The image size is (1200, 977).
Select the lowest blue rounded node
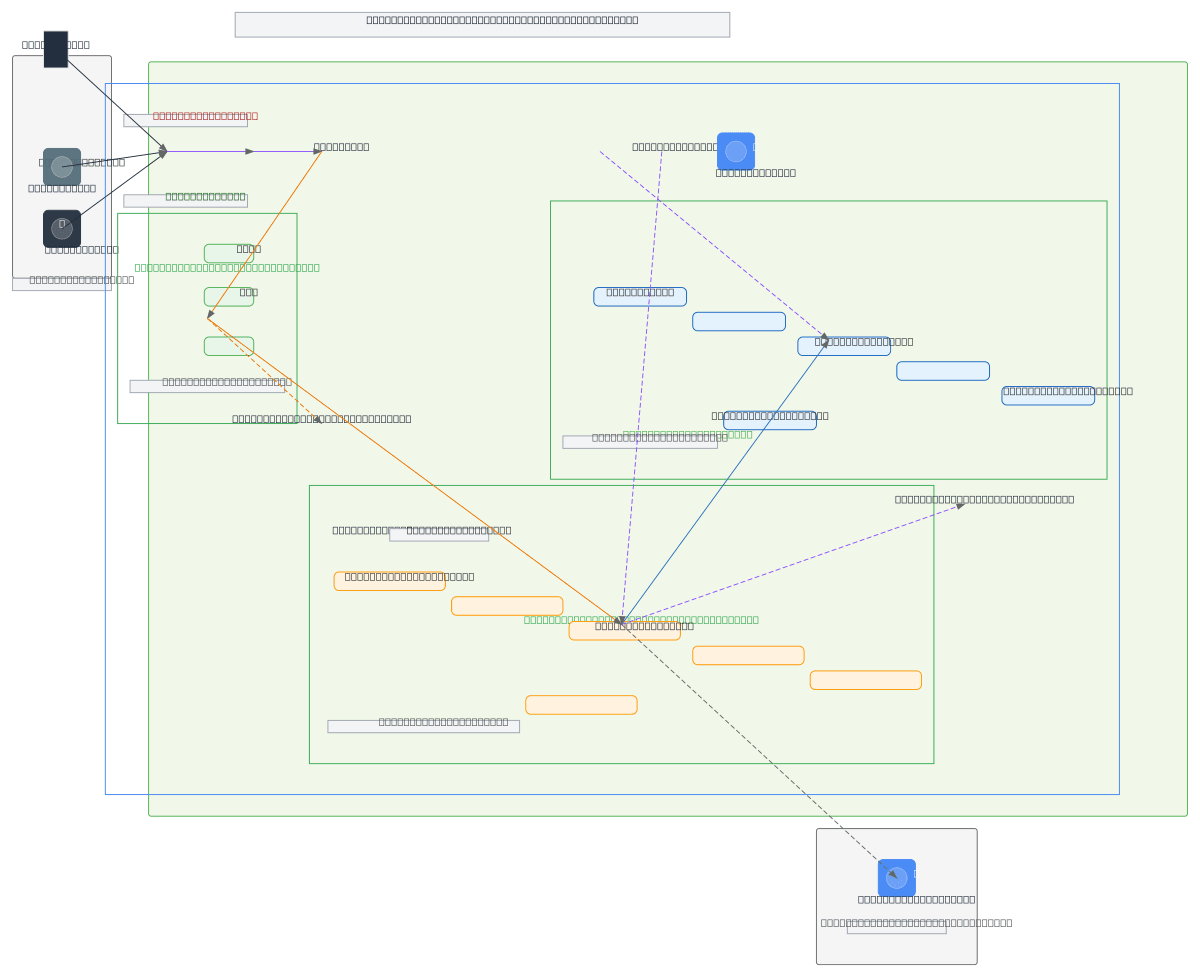[x=770, y=420]
